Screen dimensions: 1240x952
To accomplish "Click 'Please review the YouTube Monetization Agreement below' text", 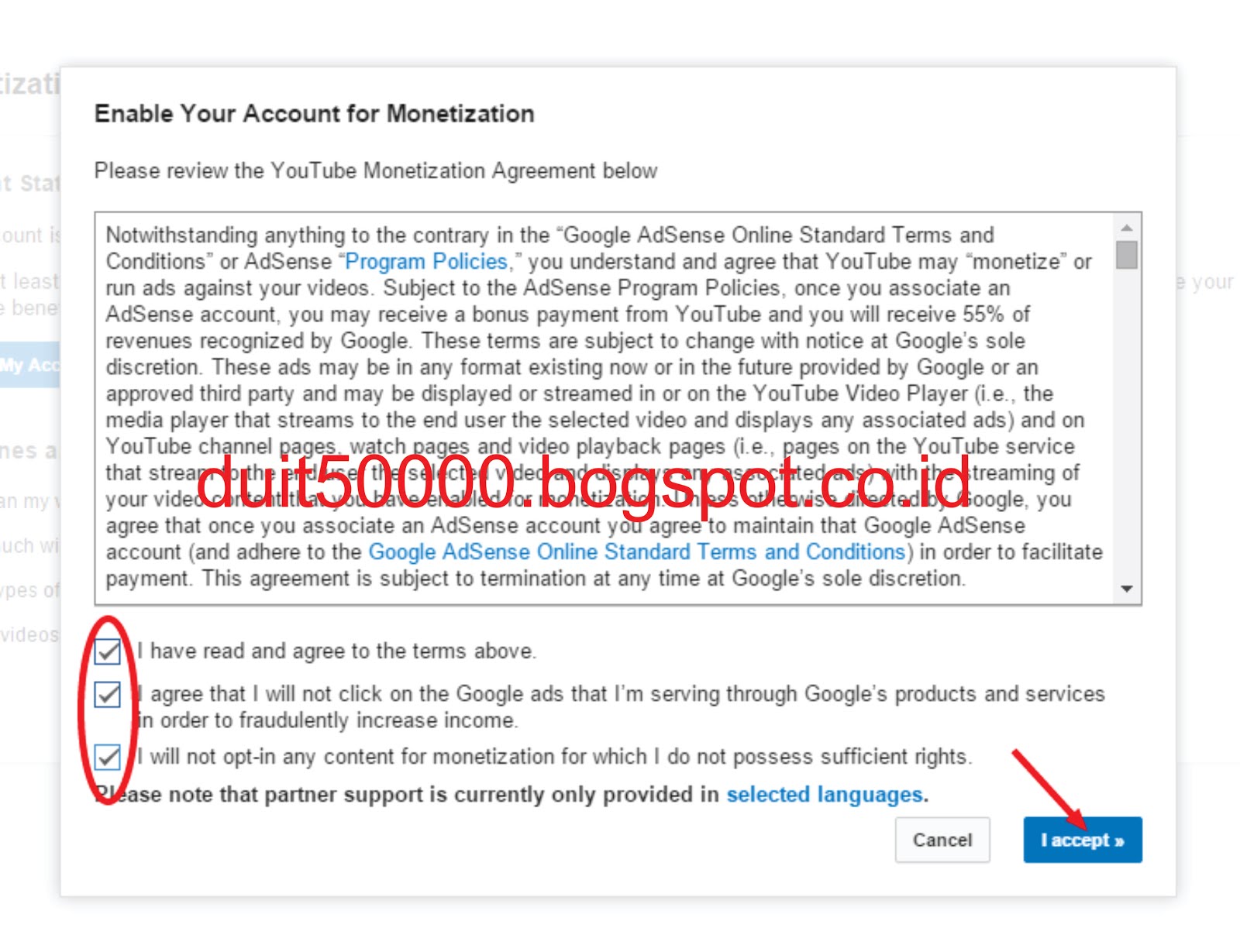I will pyautogui.click(x=376, y=170).
